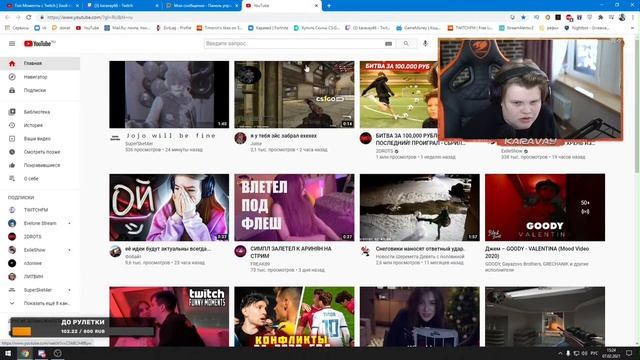Open 2DROTS subscription channel
The height and width of the screenshot is (360, 640).
[40, 237]
